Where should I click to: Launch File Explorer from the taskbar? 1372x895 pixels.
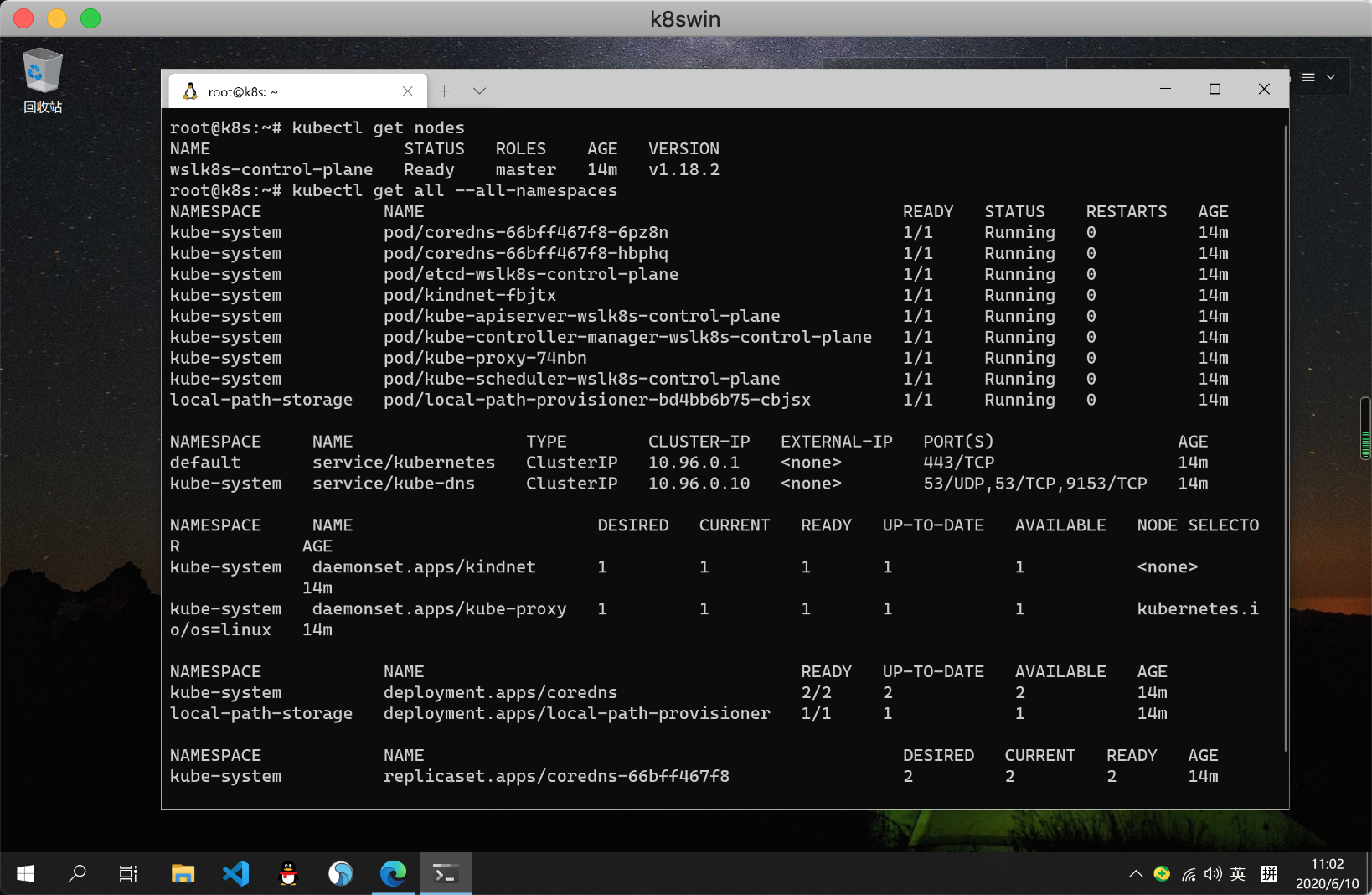(x=183, y=874)
